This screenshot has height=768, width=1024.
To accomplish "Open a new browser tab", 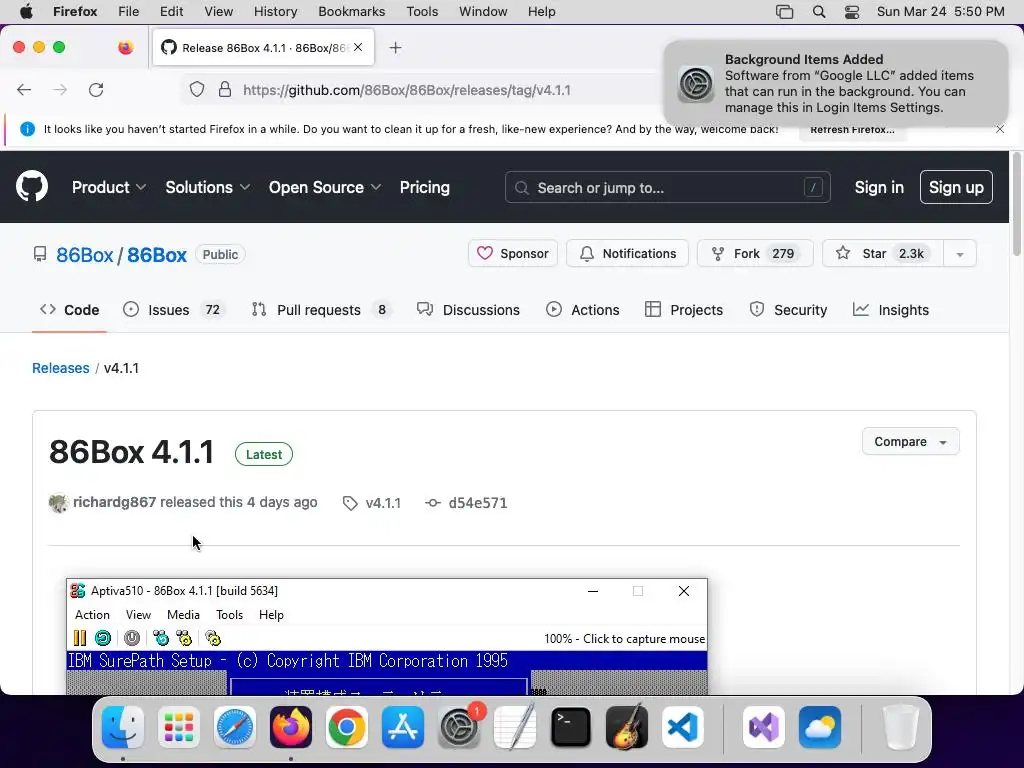I will [x=395, y=48].
